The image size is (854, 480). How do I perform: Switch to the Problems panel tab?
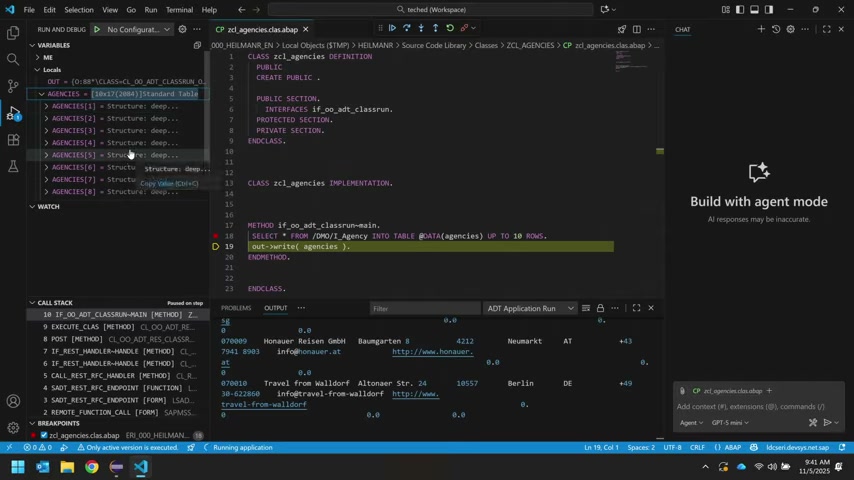point(236,308)
